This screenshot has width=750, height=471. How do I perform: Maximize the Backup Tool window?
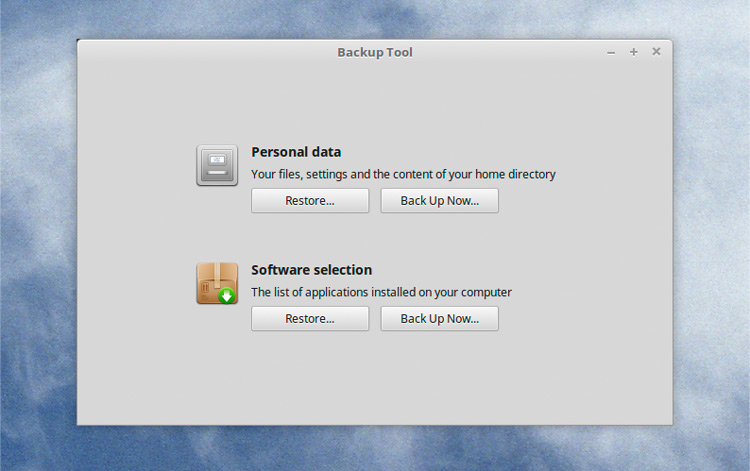(x=634, y=52)
